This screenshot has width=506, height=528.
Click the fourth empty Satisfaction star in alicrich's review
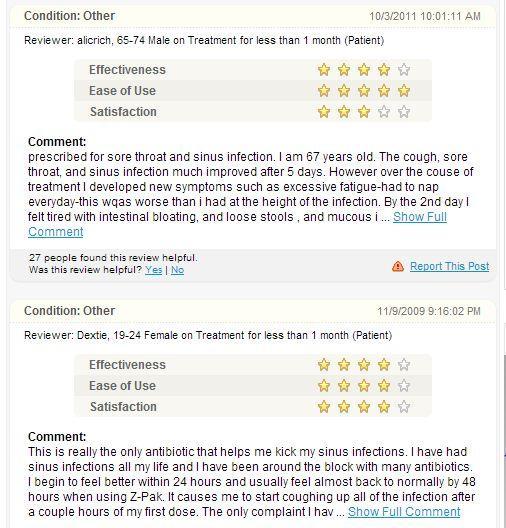coord(384,111)
